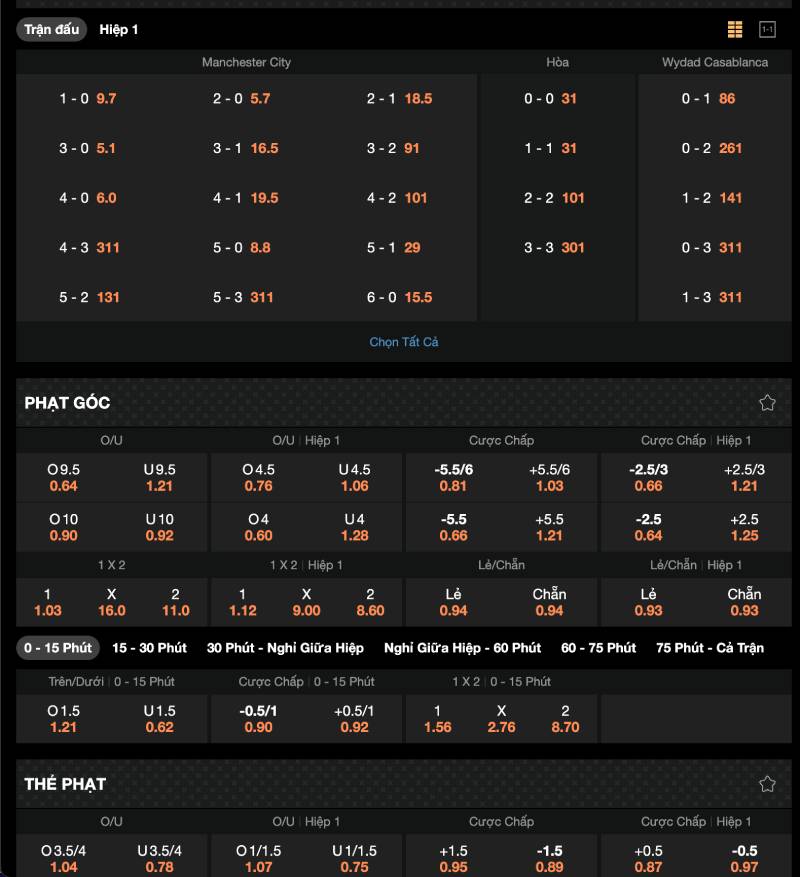The width and height of the screenshot is (800, 877).
Task: Pick corner handicap -5.5/6 at 0.81
Action: [453, 478]
